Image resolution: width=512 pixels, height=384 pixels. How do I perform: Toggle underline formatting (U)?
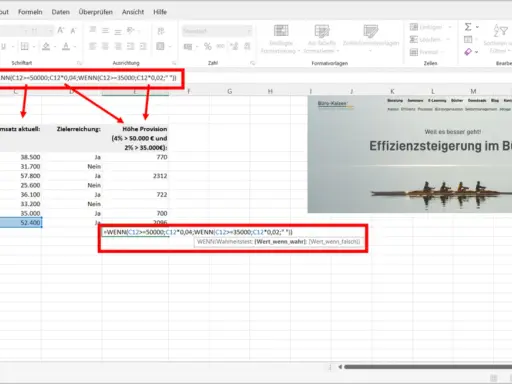click(x=3, y=46)
